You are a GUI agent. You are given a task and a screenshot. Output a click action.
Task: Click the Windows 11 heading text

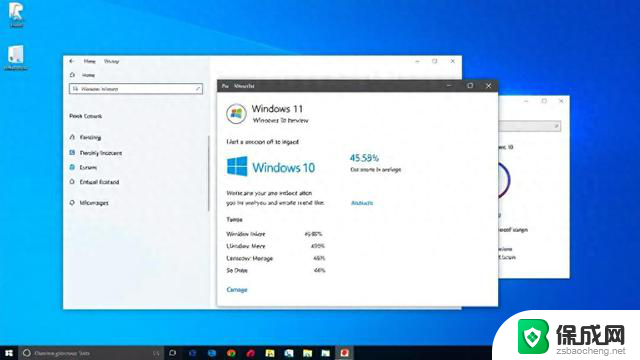pos(277,109)
